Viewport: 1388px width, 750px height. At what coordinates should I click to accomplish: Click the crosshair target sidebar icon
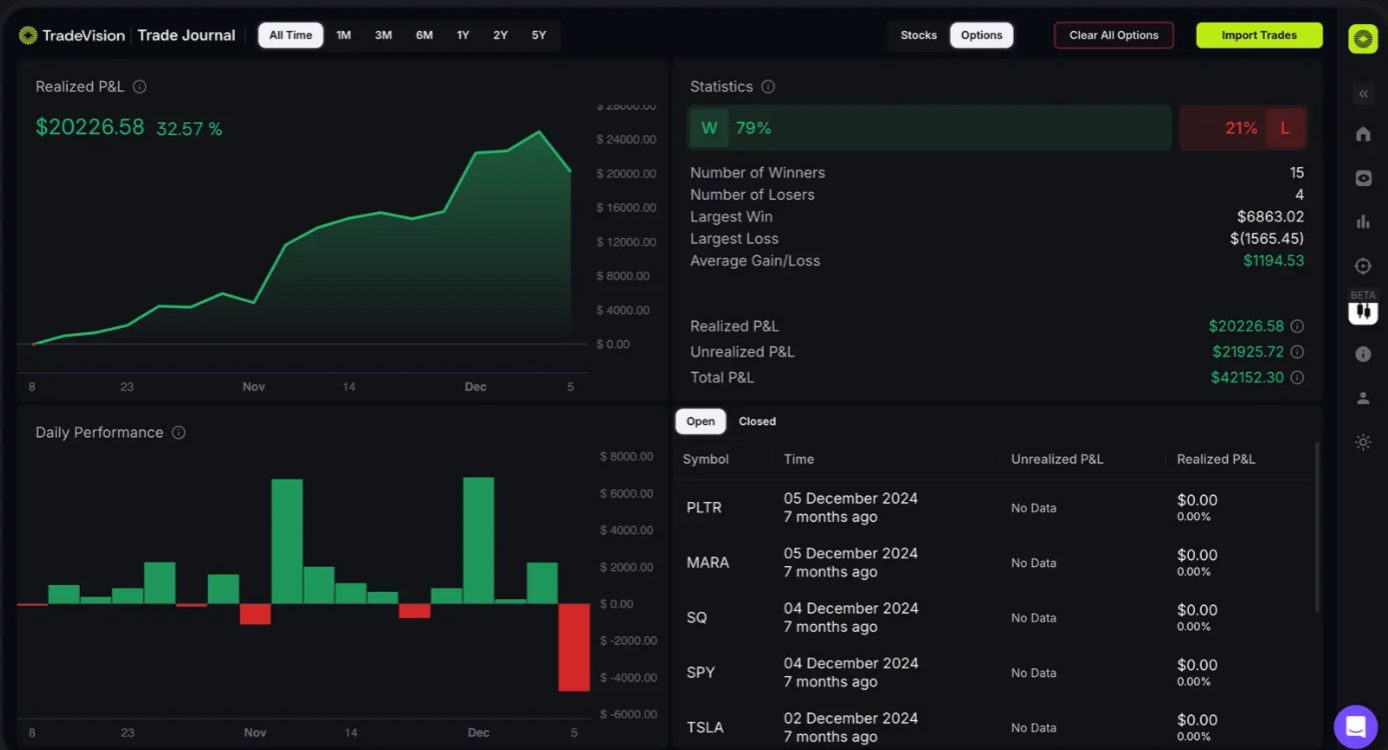[1363, 266]
